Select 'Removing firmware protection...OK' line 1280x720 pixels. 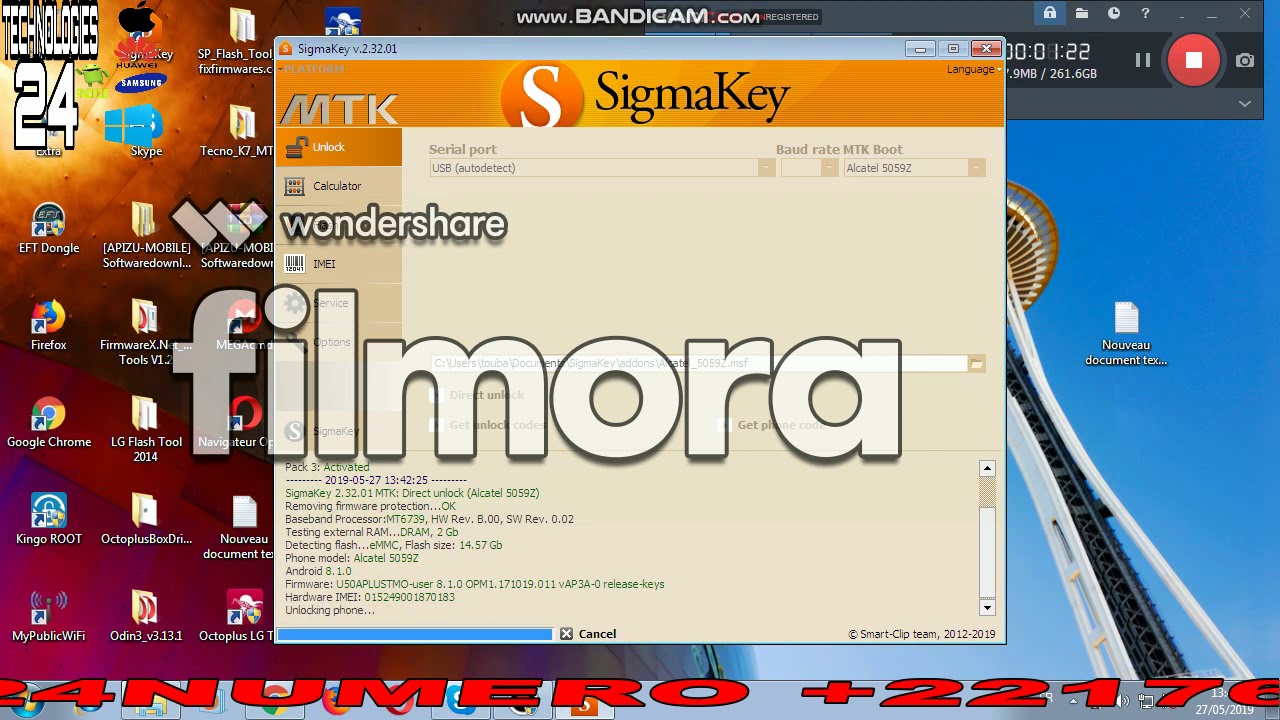pyautogui.click(x=370, y=506)
